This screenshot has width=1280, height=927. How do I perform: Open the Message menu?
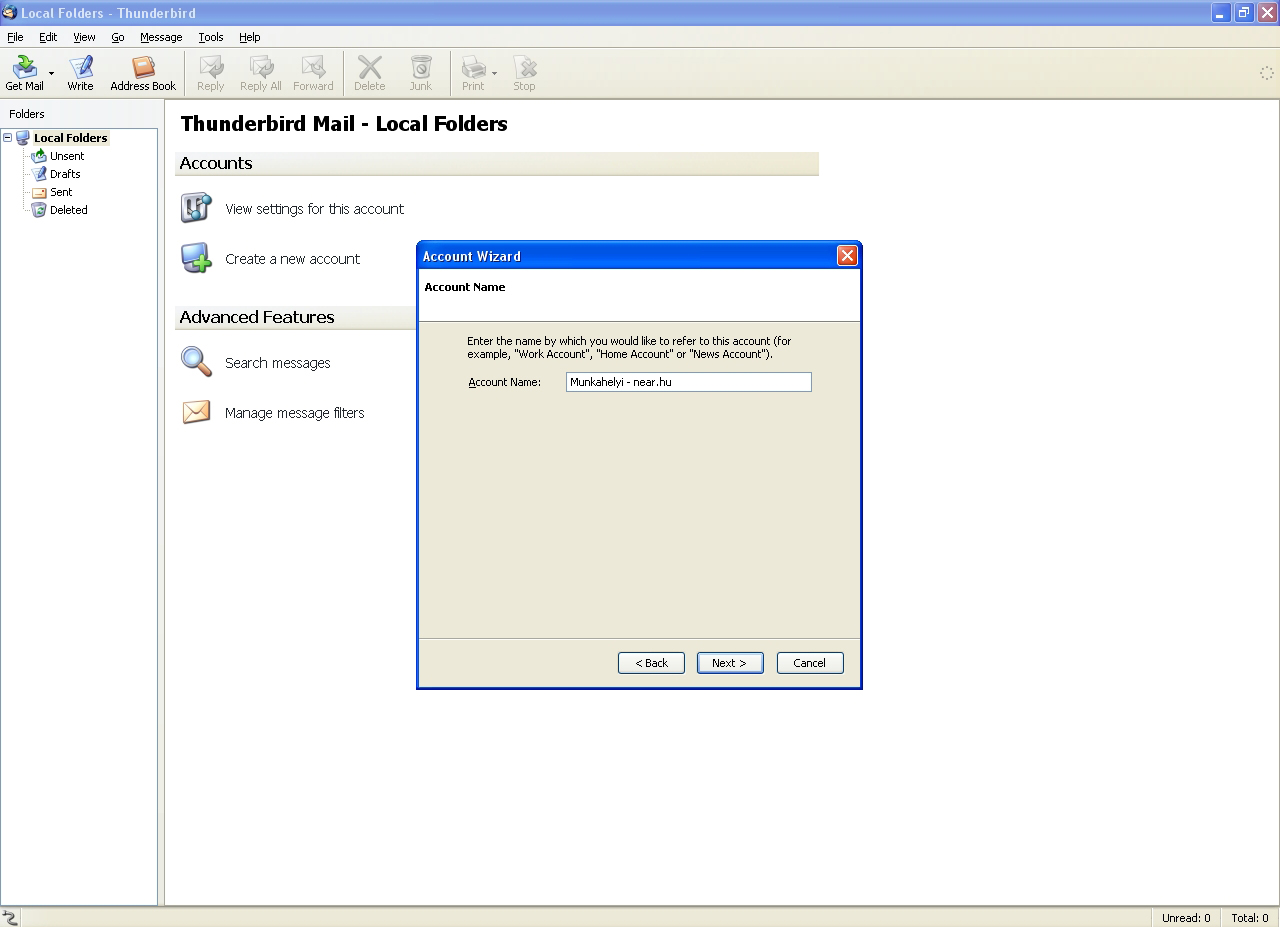[x=161, y=37]
